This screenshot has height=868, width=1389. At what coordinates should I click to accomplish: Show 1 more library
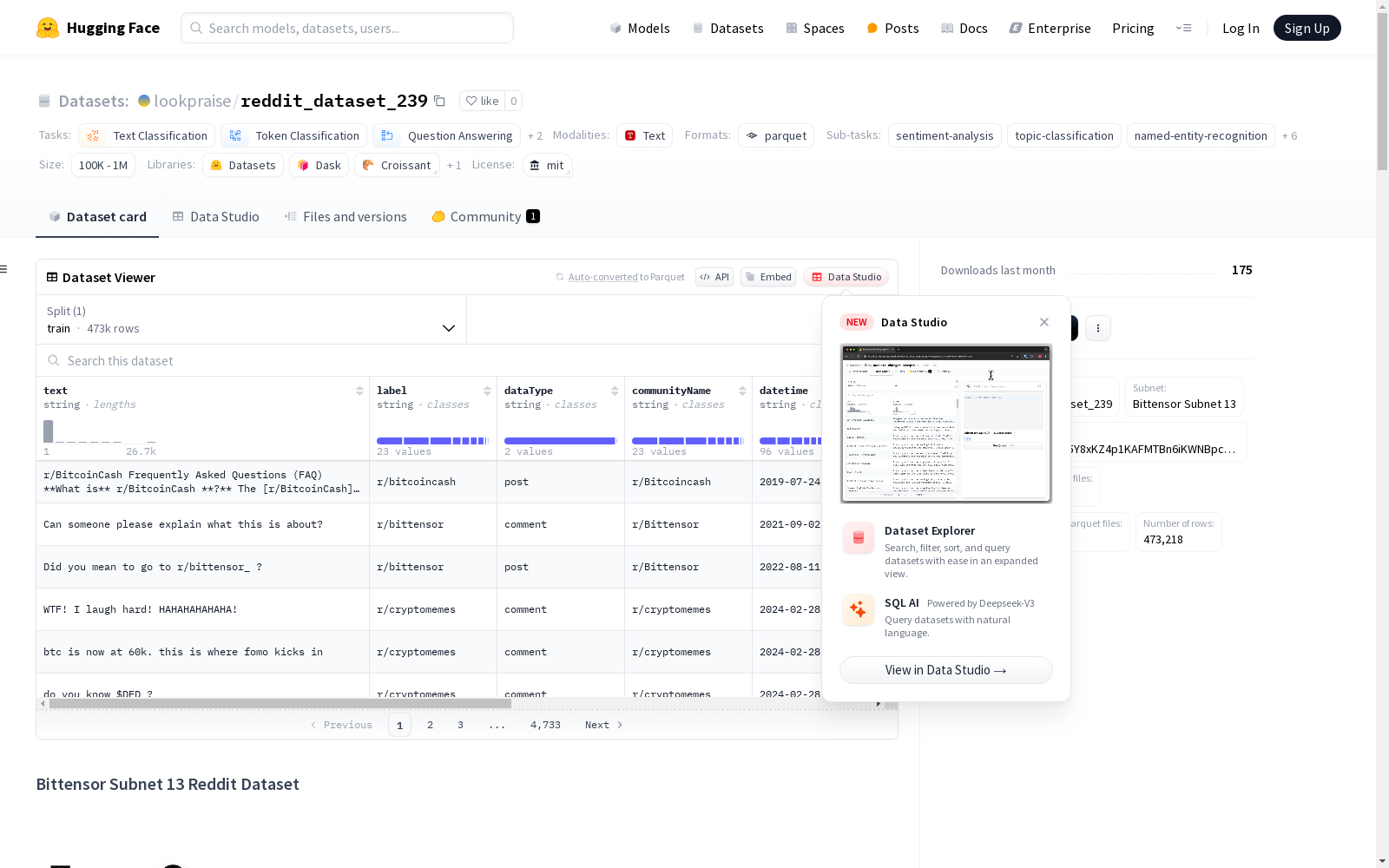[x=454, y=165]
